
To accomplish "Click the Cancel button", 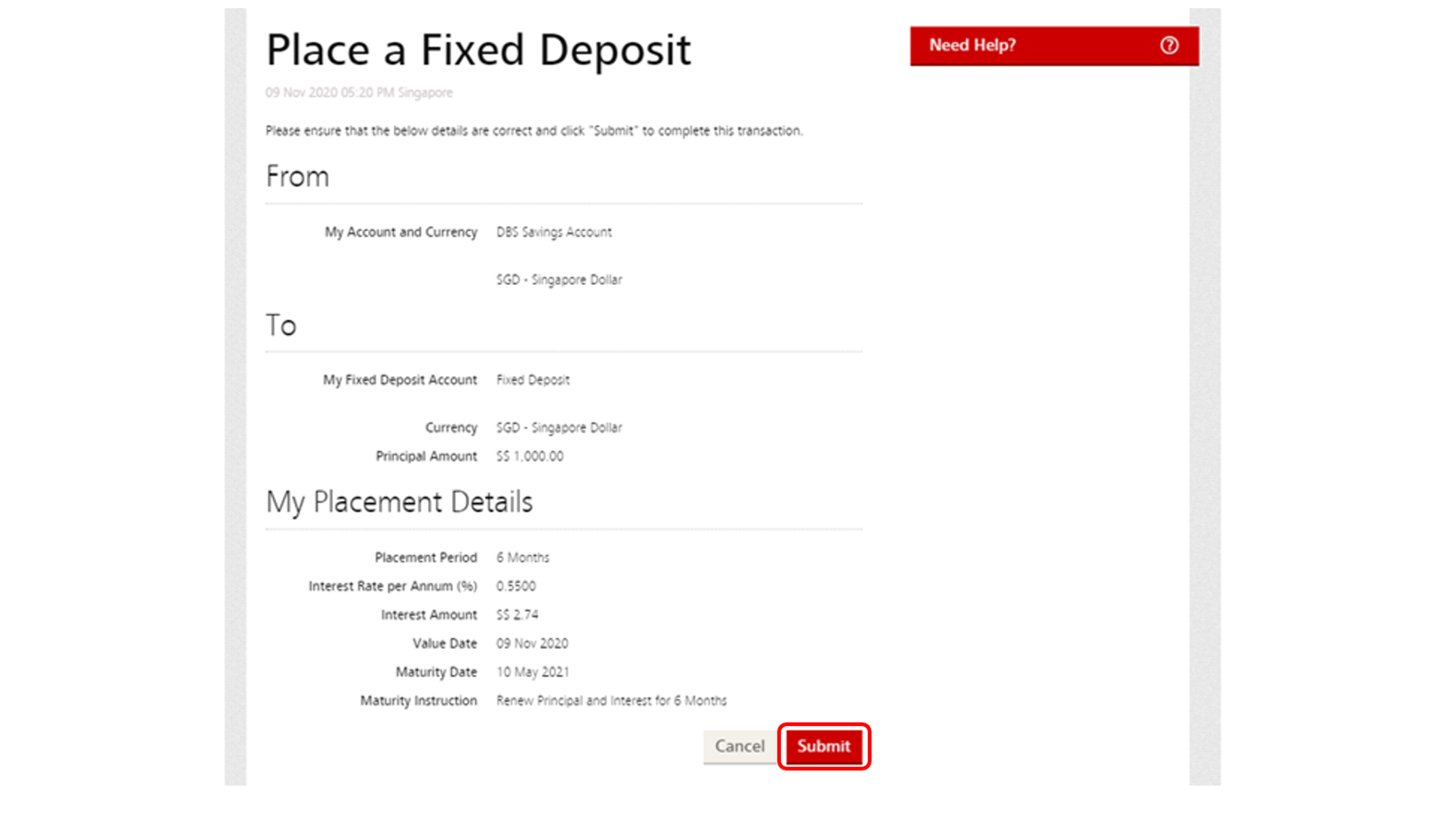I will pyautogui.click(x=740, y=746).
